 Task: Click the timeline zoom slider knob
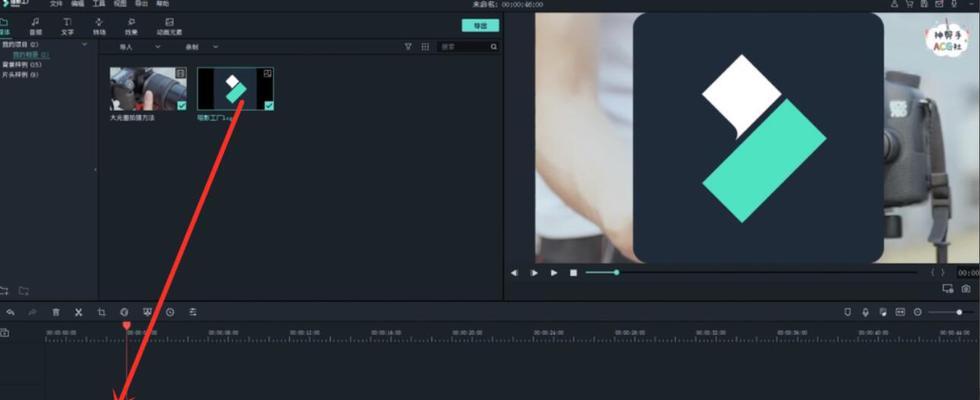(959, 312)
